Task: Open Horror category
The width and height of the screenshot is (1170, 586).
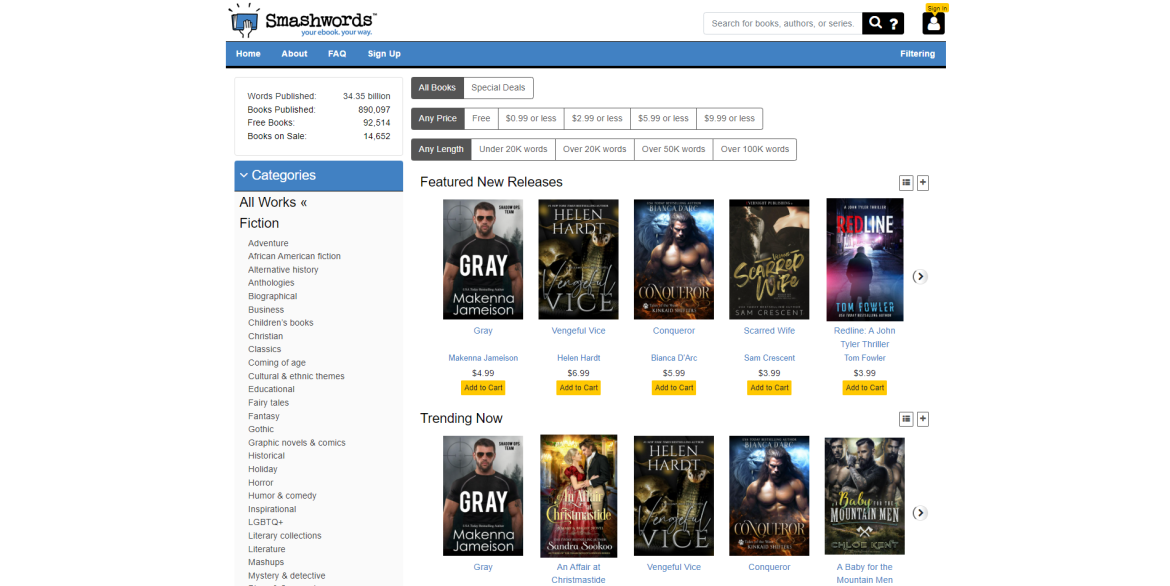Action: point(260,483)
